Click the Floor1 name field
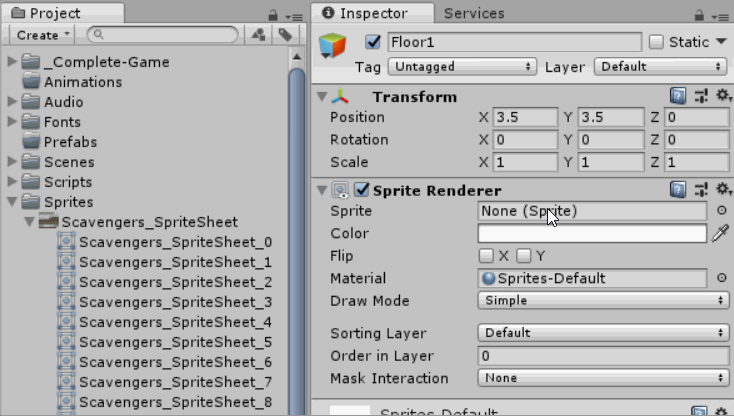The width and height of the screenshot is (734, 416). [514, 42]
